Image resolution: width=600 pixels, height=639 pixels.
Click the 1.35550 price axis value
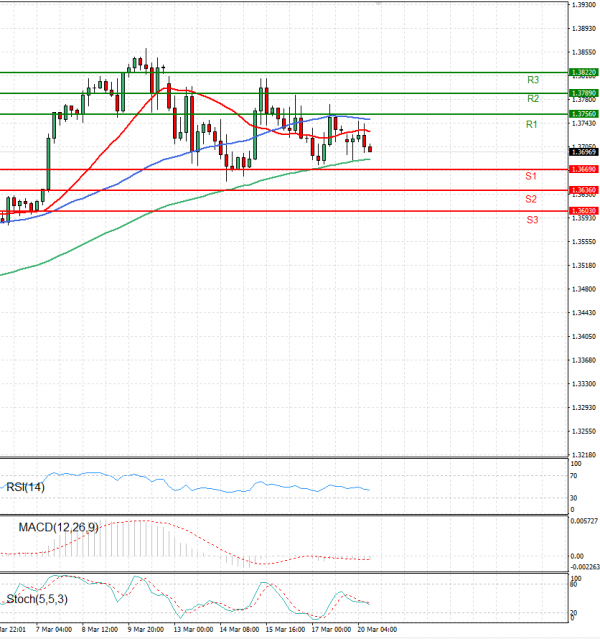pyautogui.click(x=584, y=242)
